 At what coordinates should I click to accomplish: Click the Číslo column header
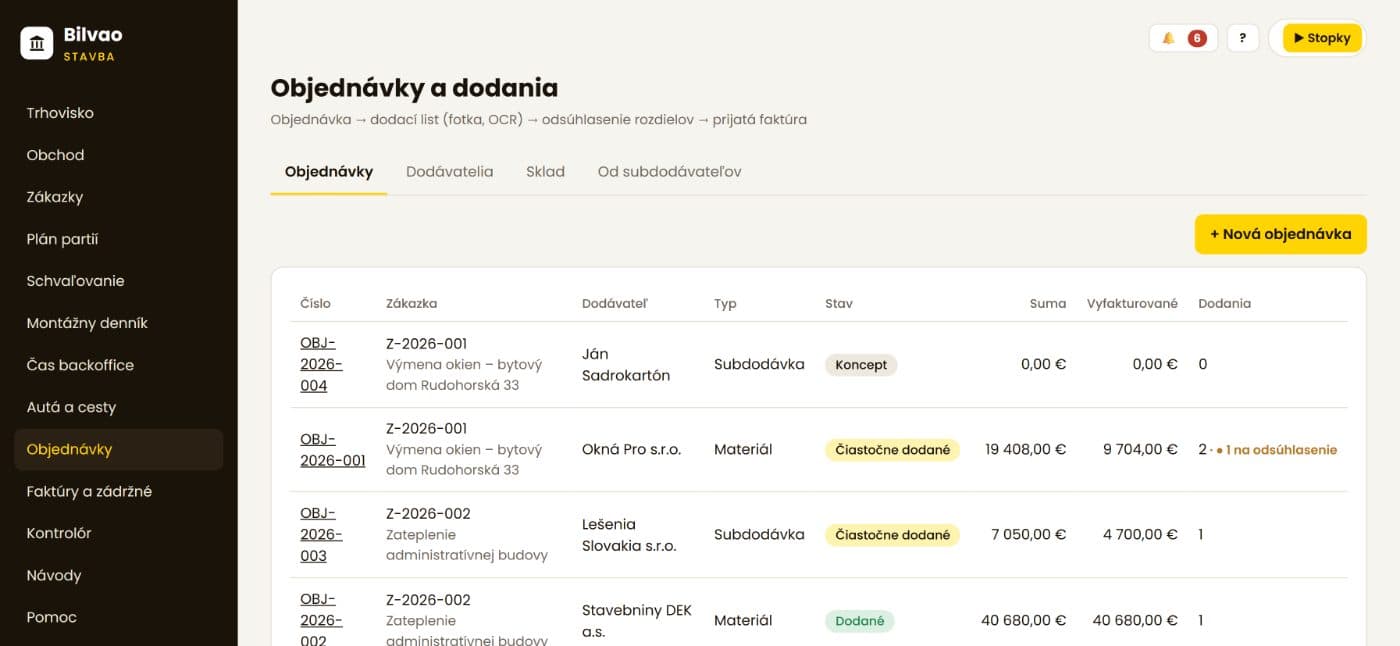(315, 303)
